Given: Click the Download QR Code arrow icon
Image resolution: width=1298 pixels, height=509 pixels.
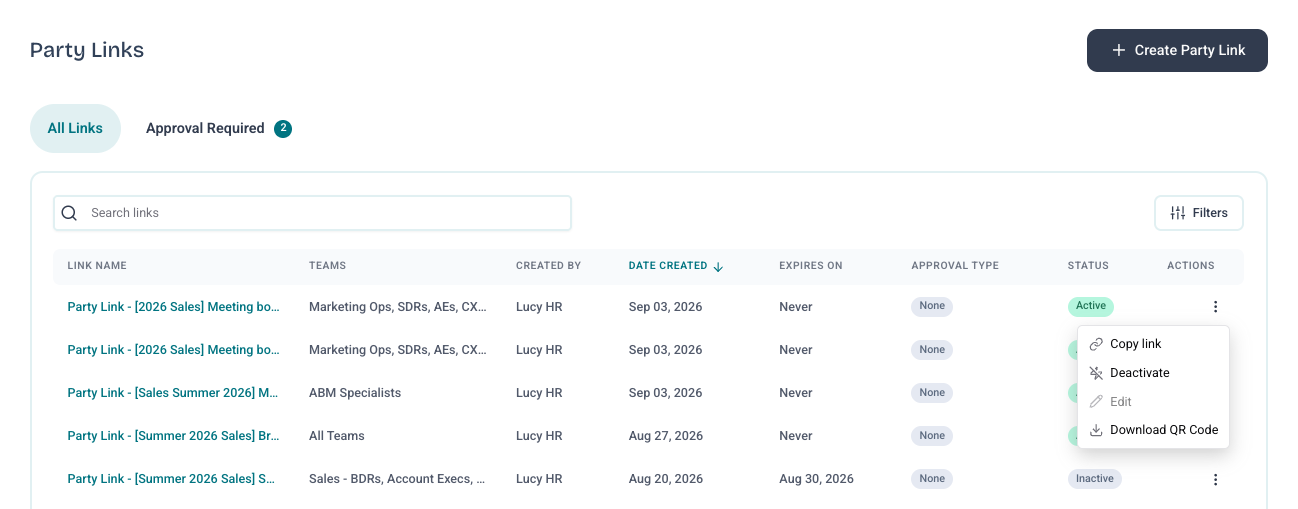Looking at the screenshot, I should coord(1096,430).
